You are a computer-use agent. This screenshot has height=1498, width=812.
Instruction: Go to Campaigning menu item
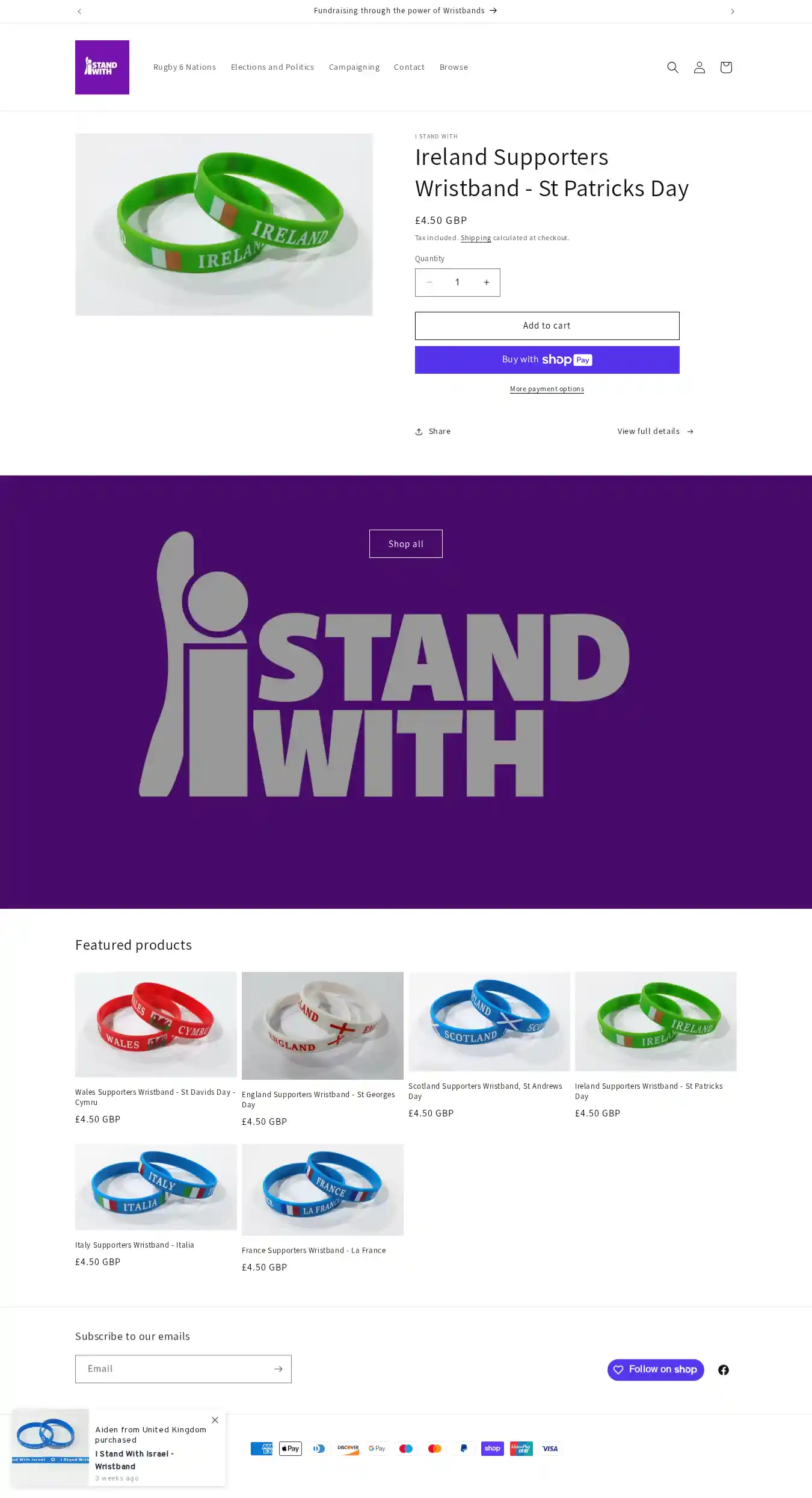[354, 67]
